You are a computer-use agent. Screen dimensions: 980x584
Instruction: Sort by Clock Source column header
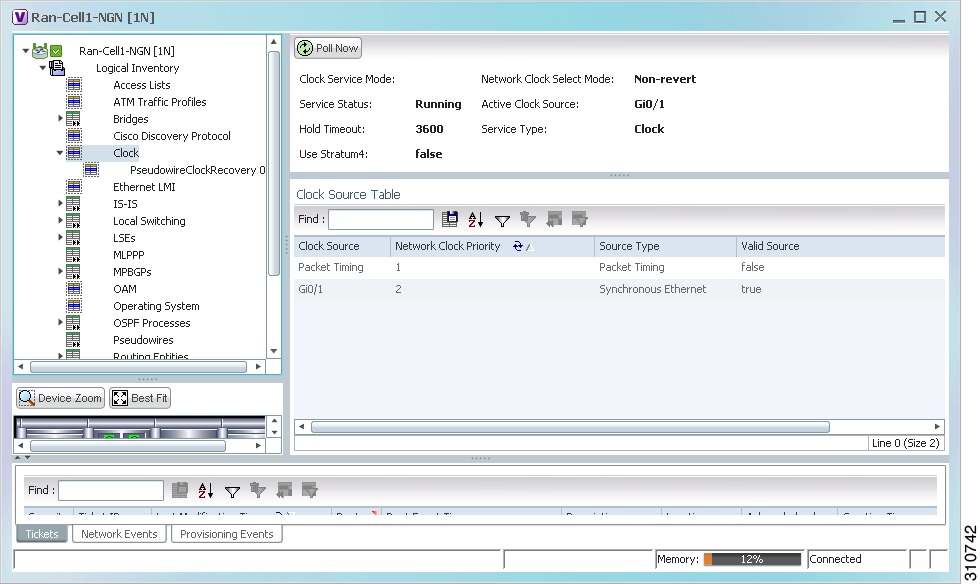pos(342,246)
